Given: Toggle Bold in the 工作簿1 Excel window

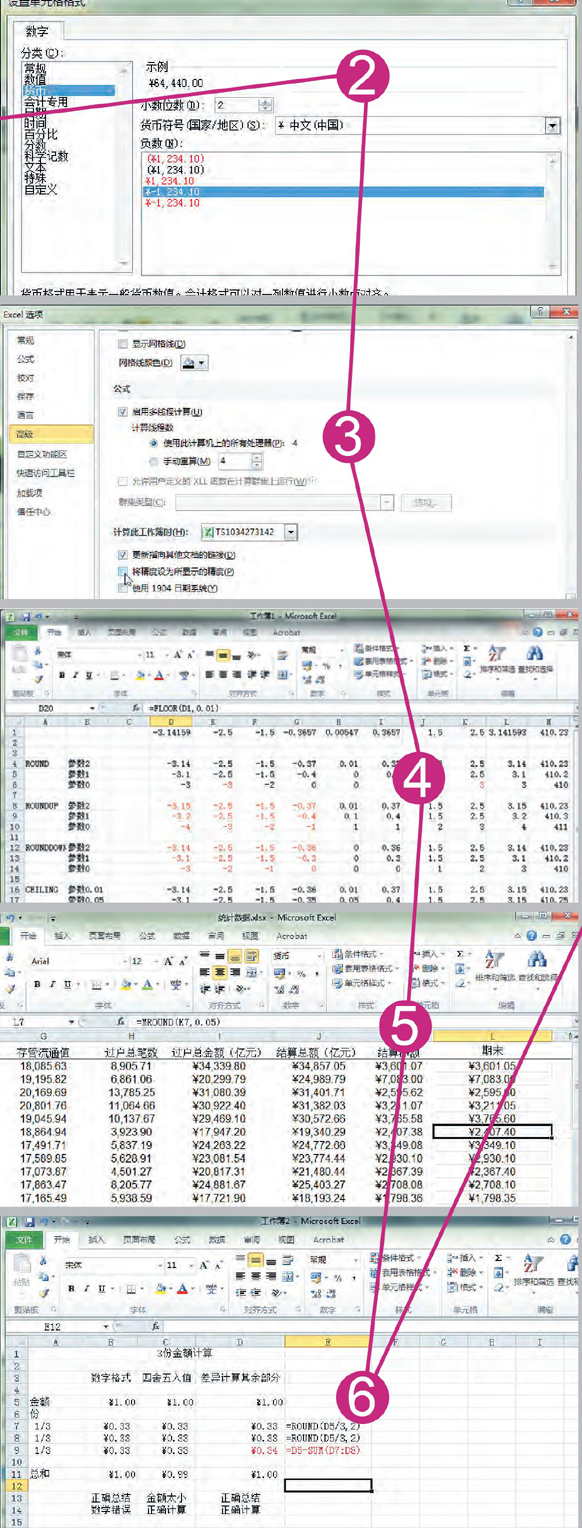Looking at the screenshot, I should 62,675.
